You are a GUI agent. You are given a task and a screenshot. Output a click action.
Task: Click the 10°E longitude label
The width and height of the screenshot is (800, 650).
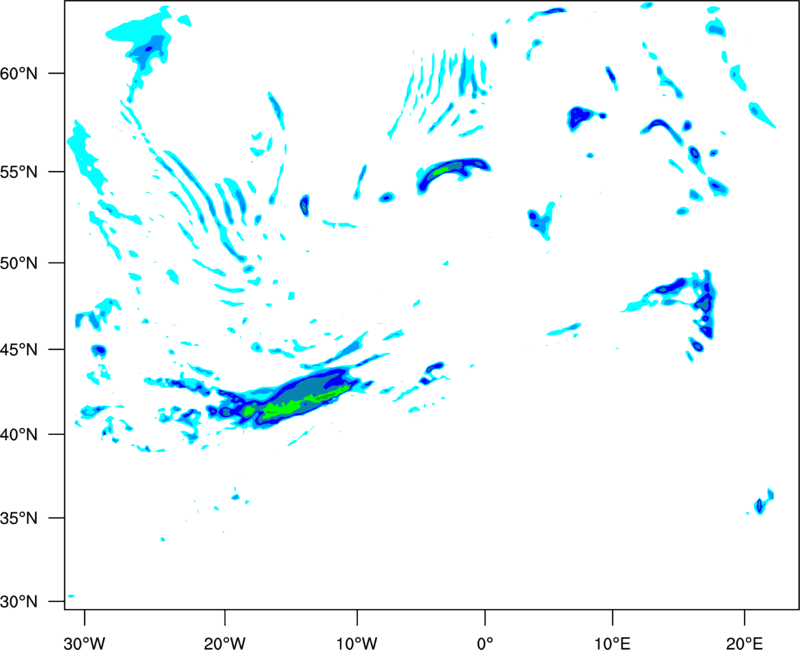612,643
